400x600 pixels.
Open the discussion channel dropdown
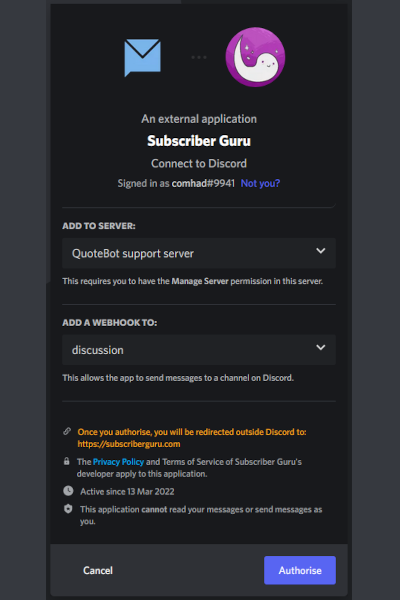[x=199, y=350]
